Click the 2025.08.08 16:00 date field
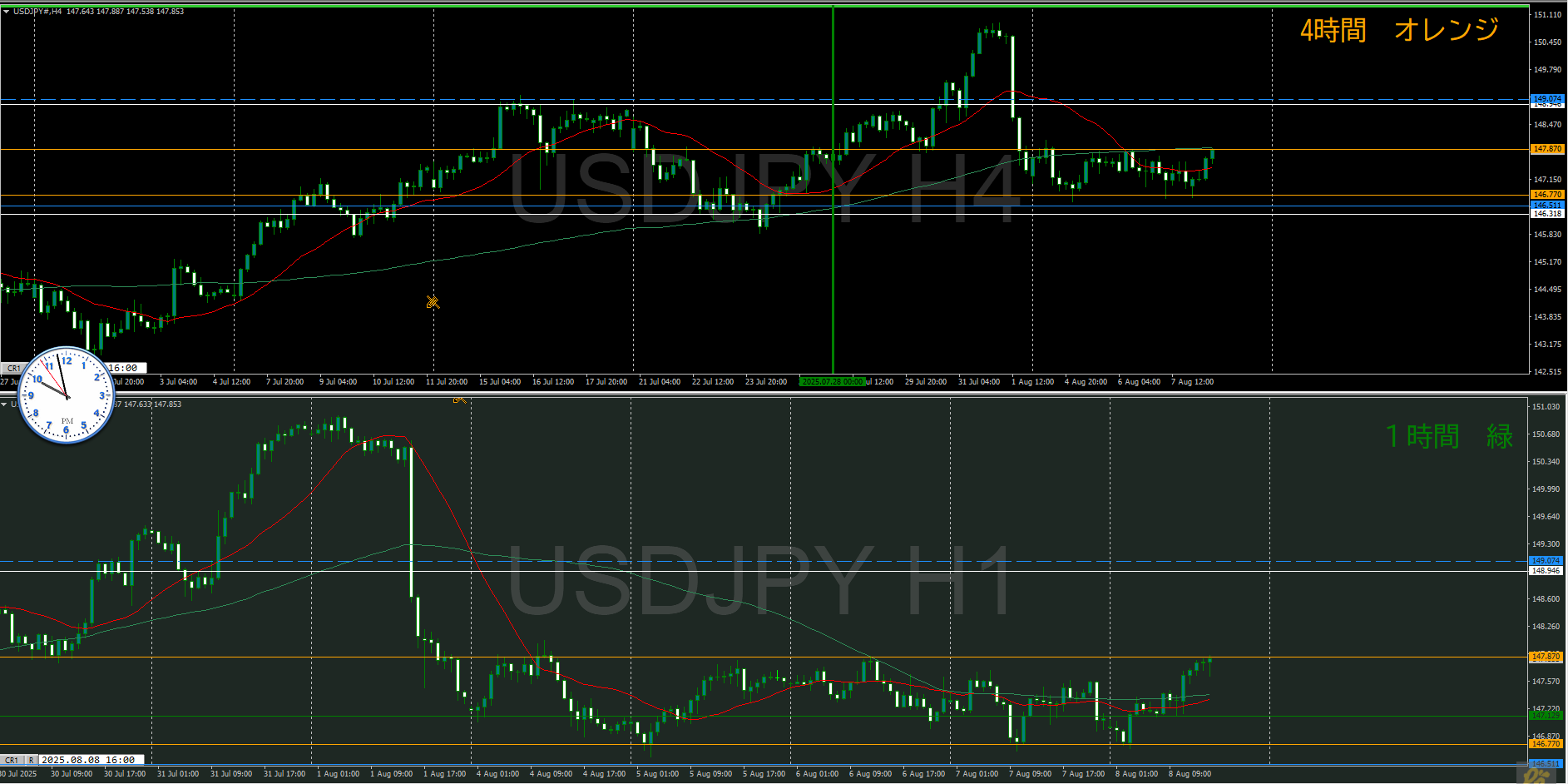The width and height of the screenshot is (1568, 784). coord(92,760)
